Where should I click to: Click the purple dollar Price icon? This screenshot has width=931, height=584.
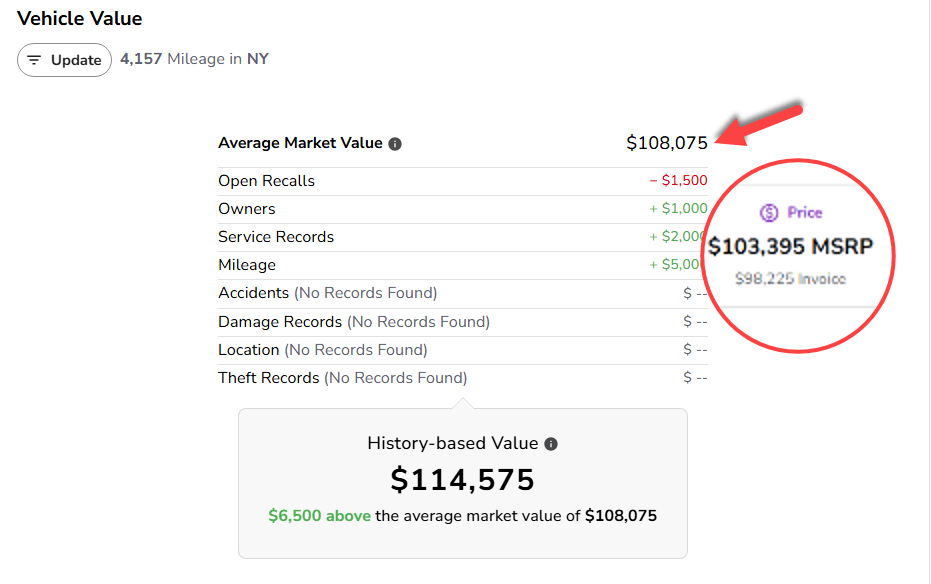[769, 212]
